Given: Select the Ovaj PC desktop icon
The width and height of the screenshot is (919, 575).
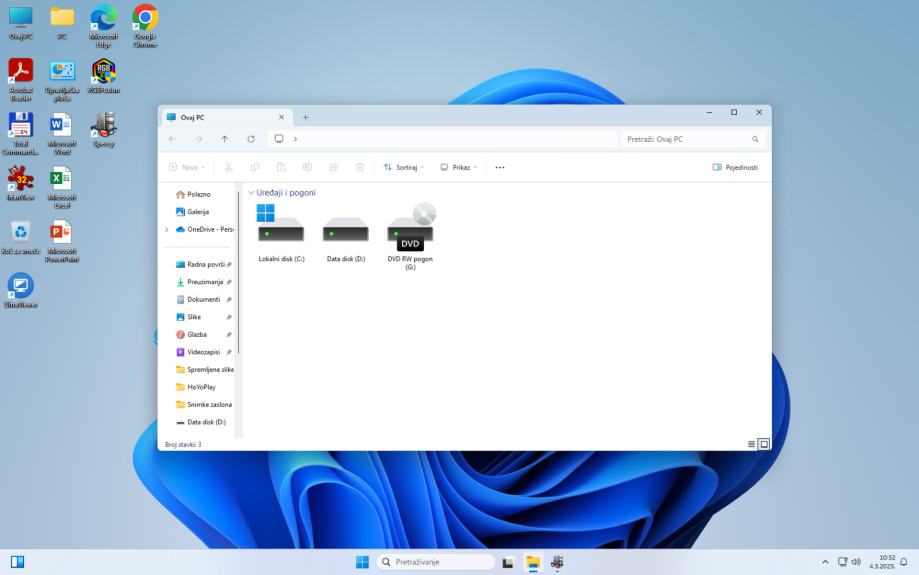Looking at the screenshot, I should [x=21, y=22].
